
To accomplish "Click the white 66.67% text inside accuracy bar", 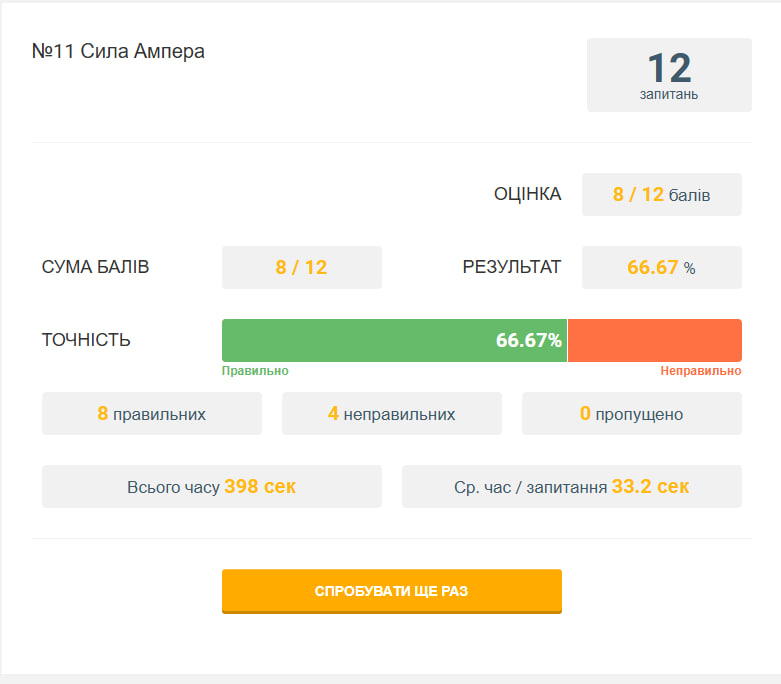I will click(x=528, y=340).
